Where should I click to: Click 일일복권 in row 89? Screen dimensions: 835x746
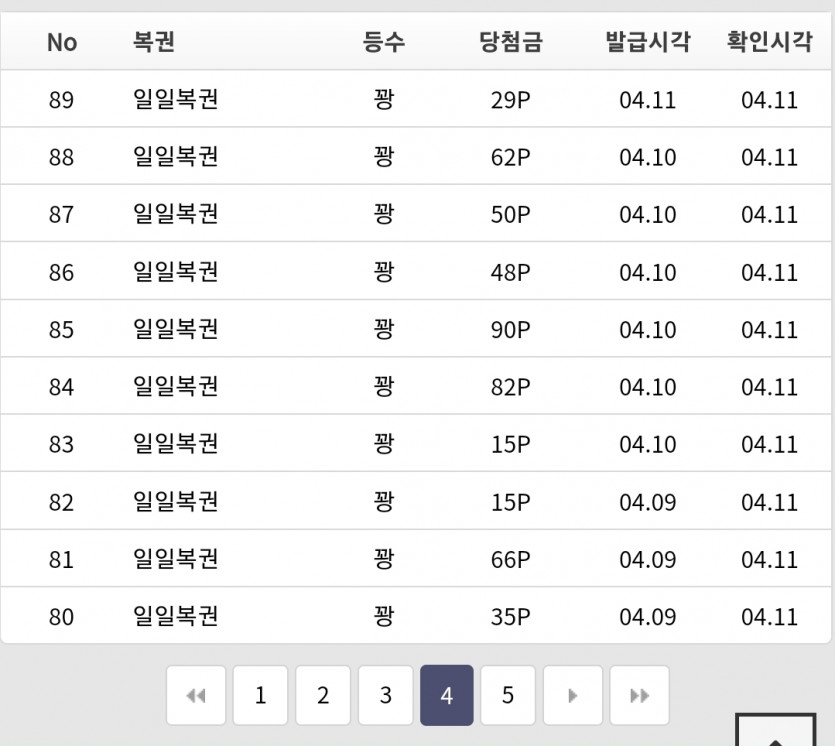175,99
